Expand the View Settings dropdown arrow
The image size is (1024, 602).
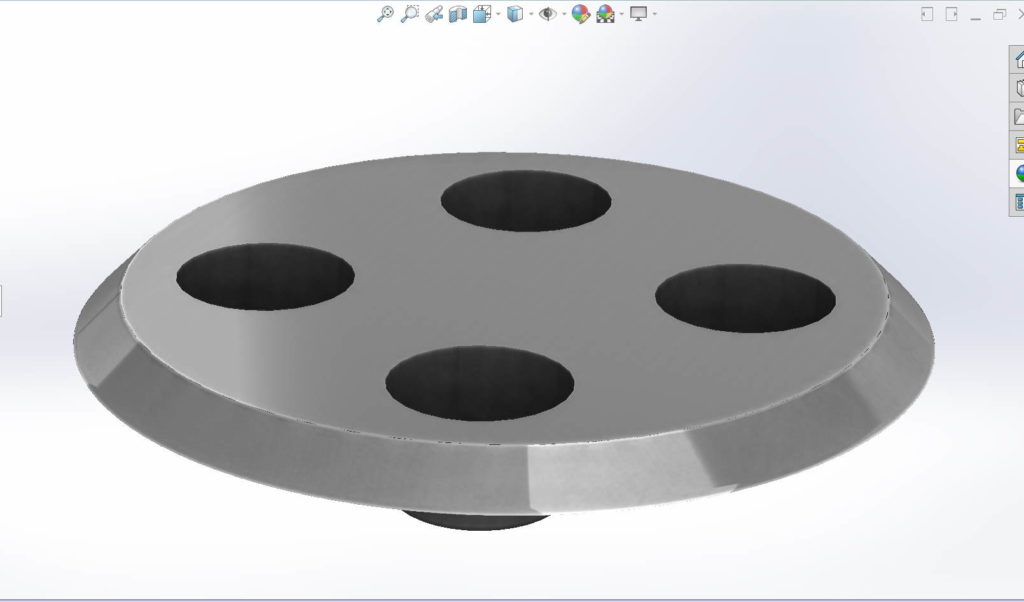pyautogui.click(x=654, y=14)
